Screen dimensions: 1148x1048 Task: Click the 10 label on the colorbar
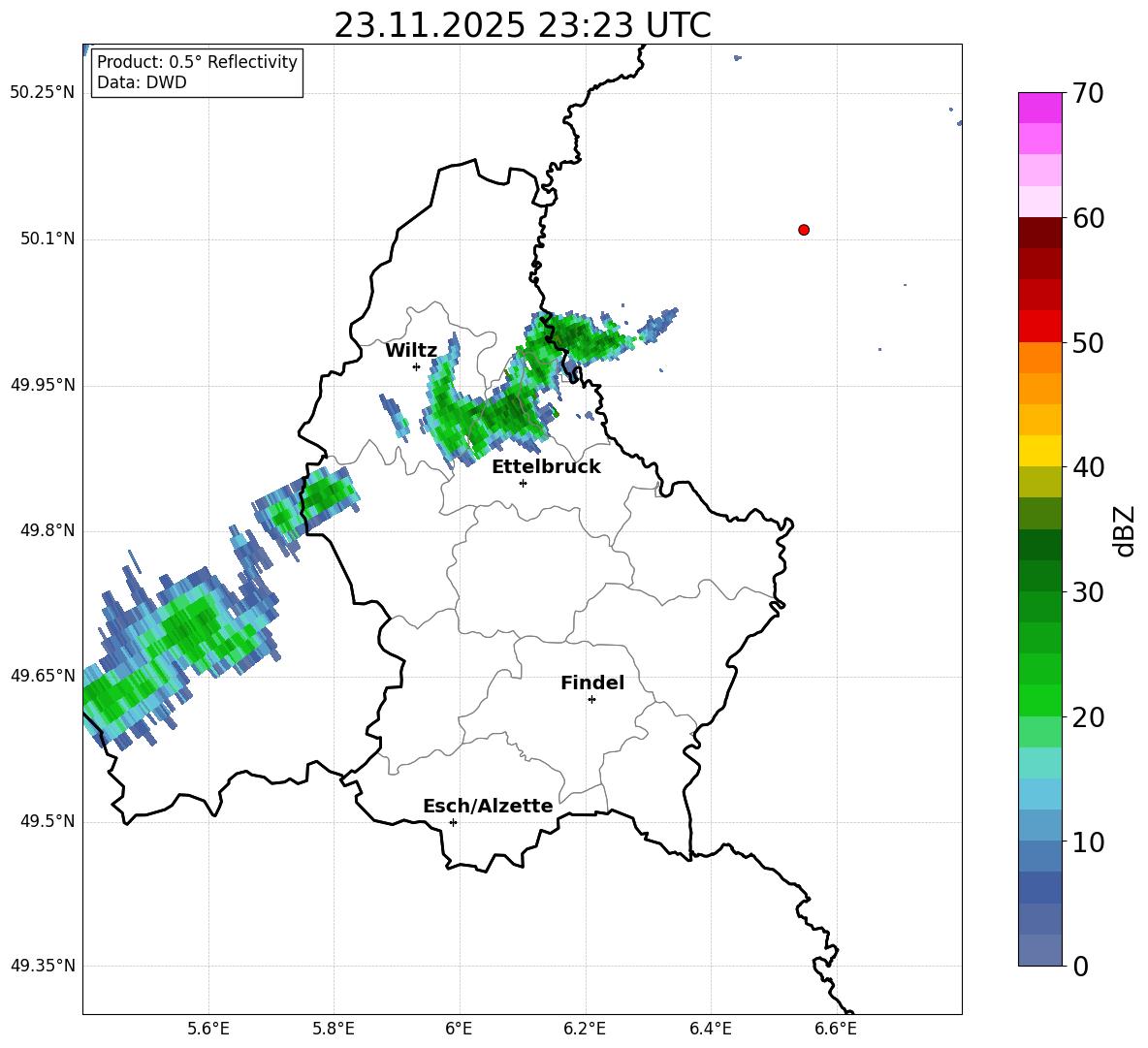tap(1087, 842)
